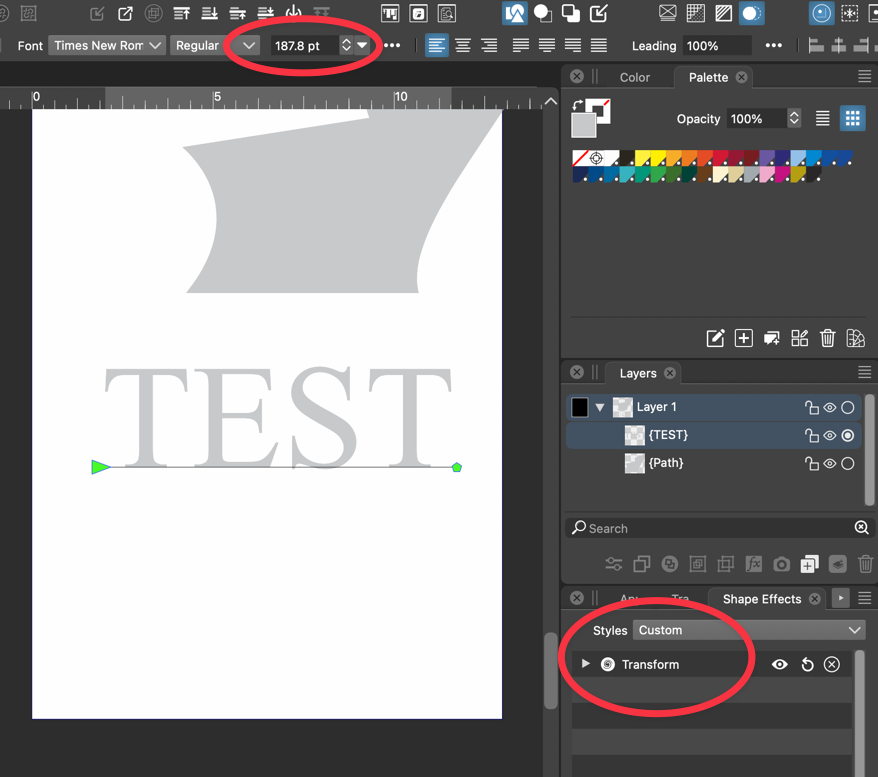Viewport: 878px width, 777px height.
Task: Add a new swatch with the plus icon
Action: click(x=743, y=338)
